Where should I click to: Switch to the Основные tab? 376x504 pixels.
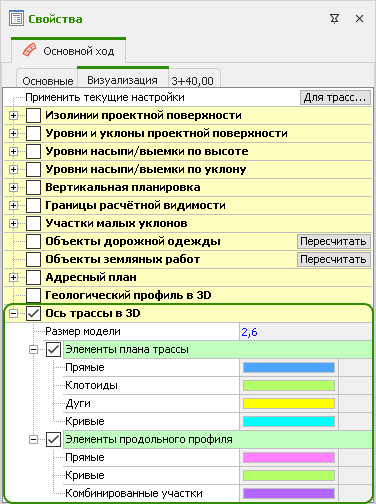pos(48,81)
